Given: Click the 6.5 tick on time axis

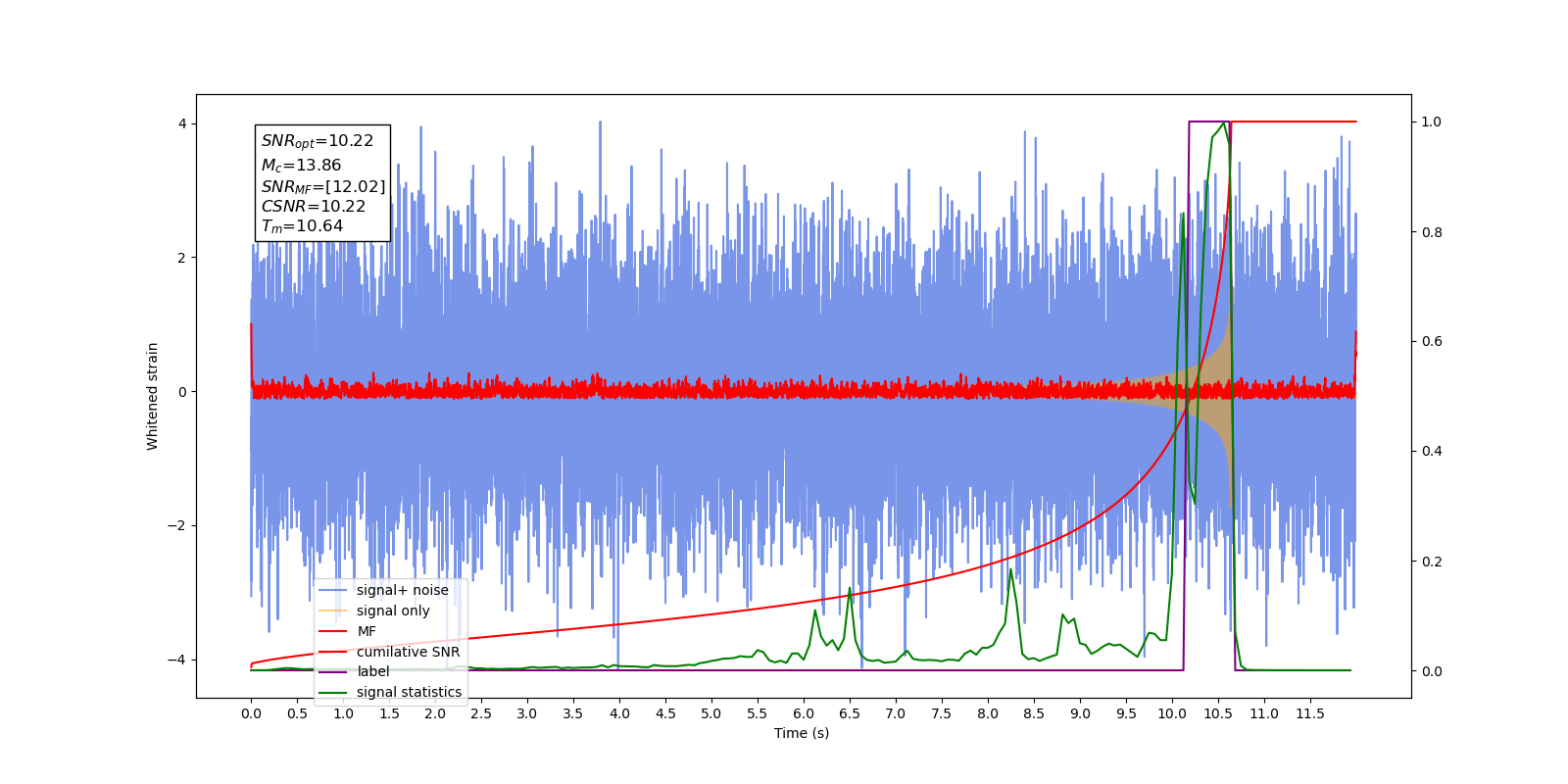Looking at the screenshot, I should pos(850,713).
